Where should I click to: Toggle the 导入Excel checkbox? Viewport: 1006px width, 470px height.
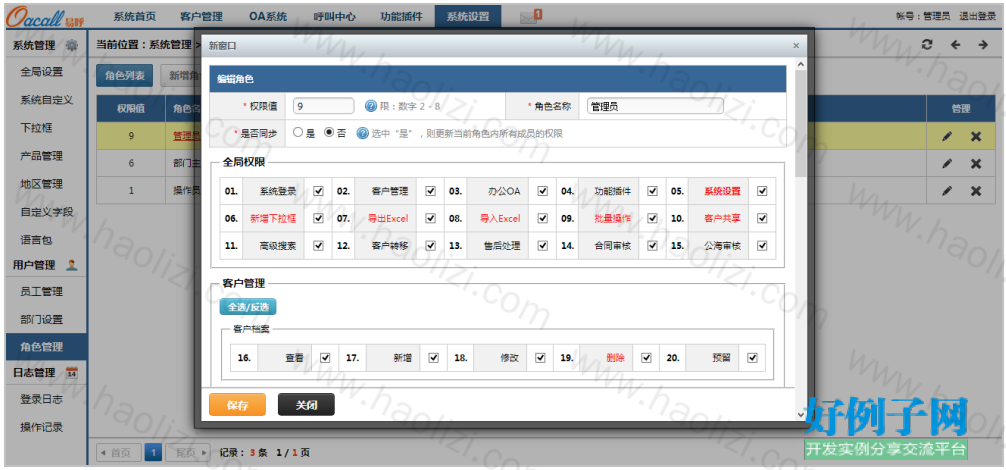coord(543,219)
